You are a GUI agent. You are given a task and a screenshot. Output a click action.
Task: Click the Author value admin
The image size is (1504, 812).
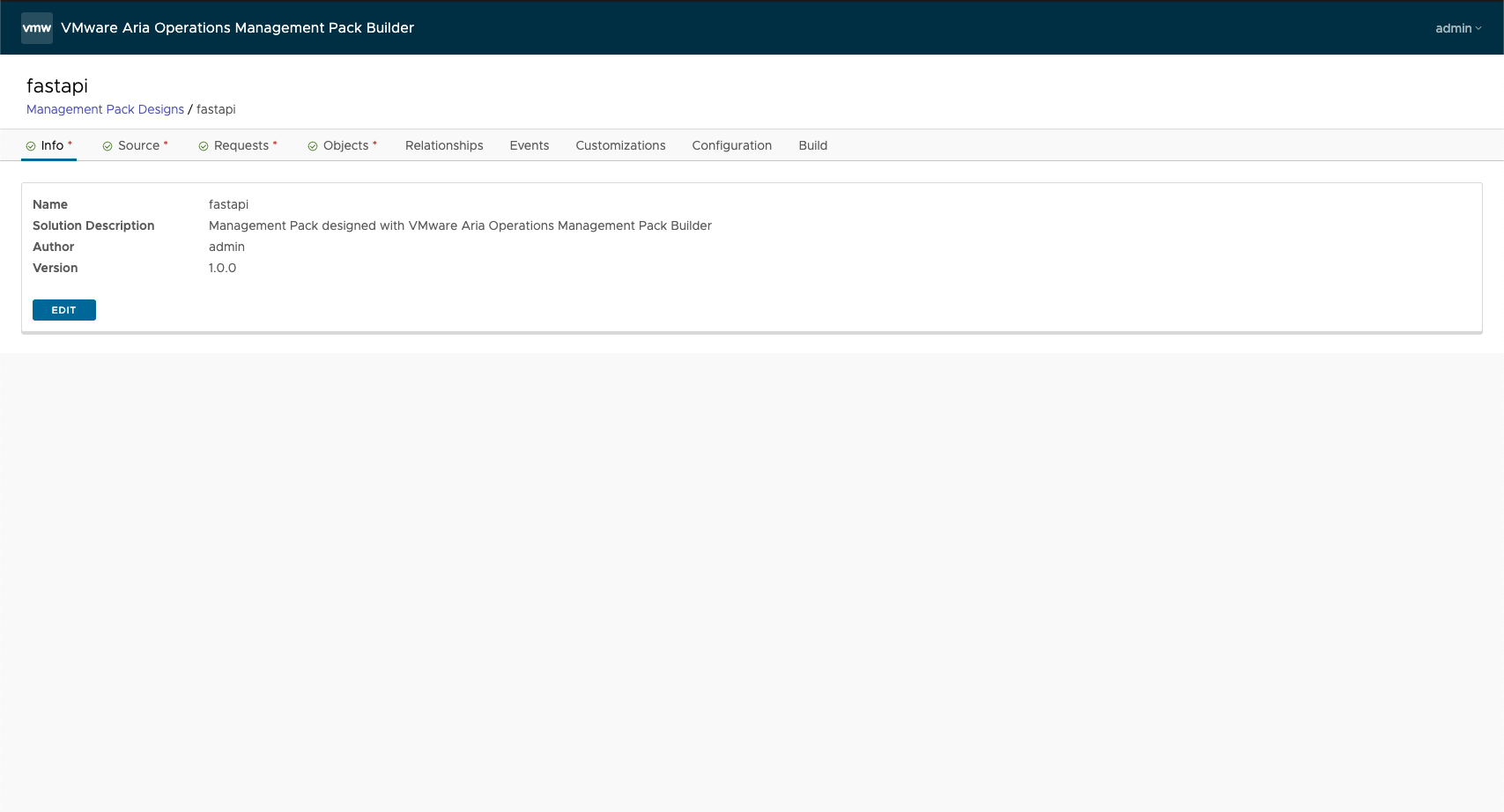pyautogui.click(x=226, y=247)
